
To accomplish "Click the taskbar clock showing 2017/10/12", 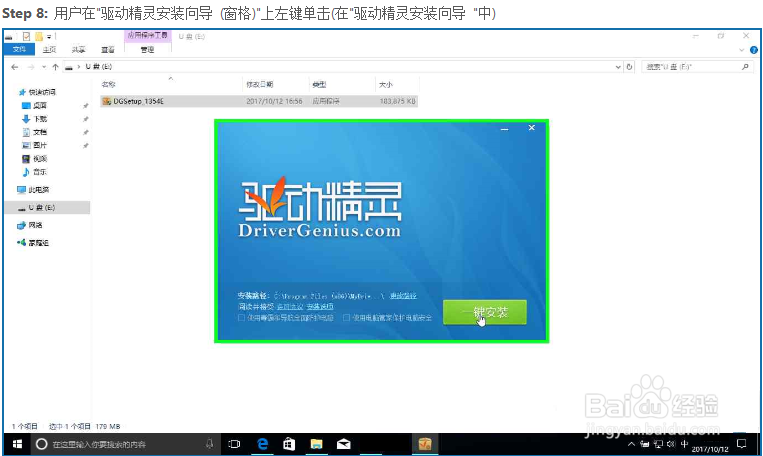I will tap(710, 449).
